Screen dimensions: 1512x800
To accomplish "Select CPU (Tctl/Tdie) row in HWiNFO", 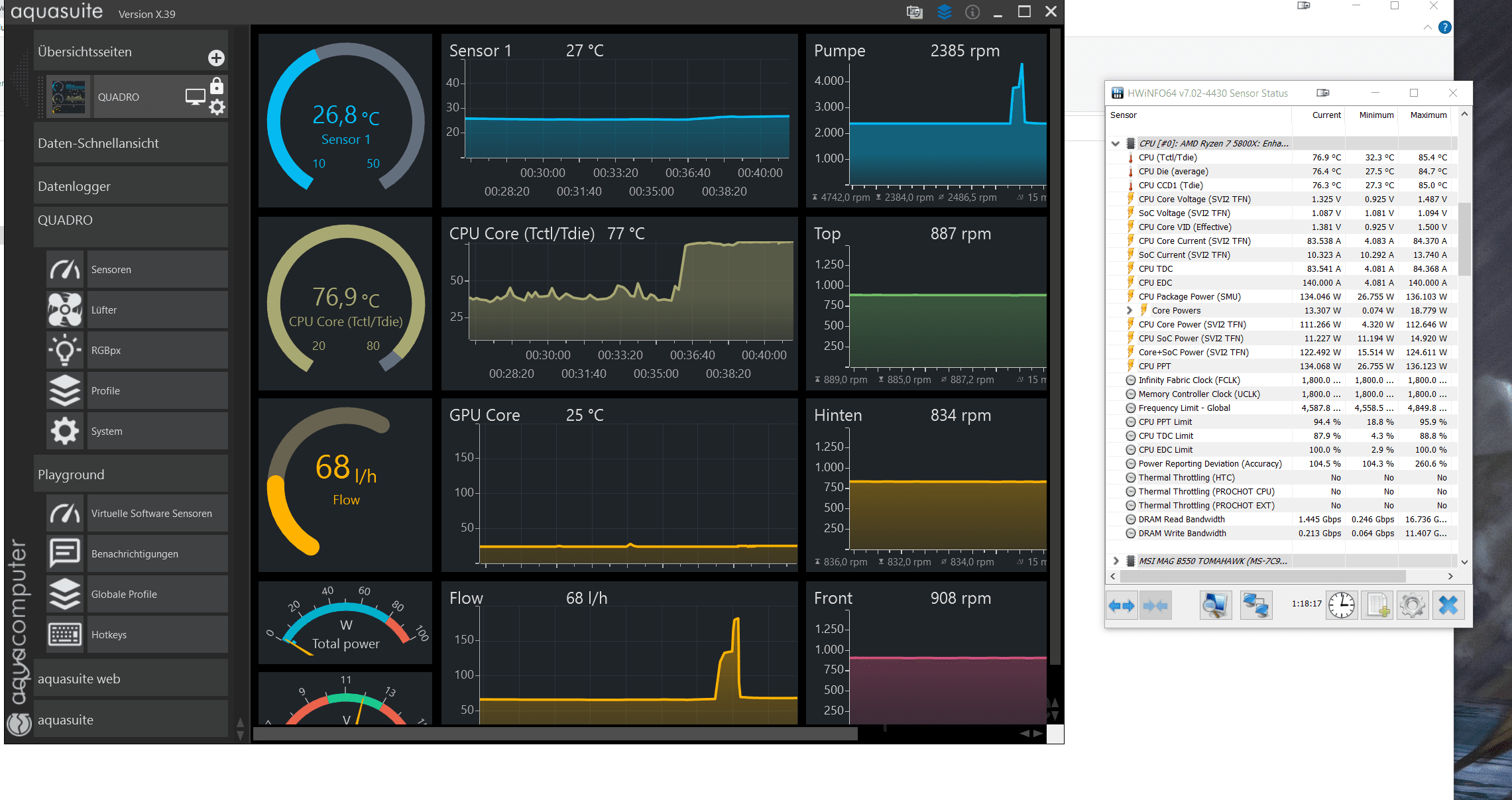I will click(1281, 158).
